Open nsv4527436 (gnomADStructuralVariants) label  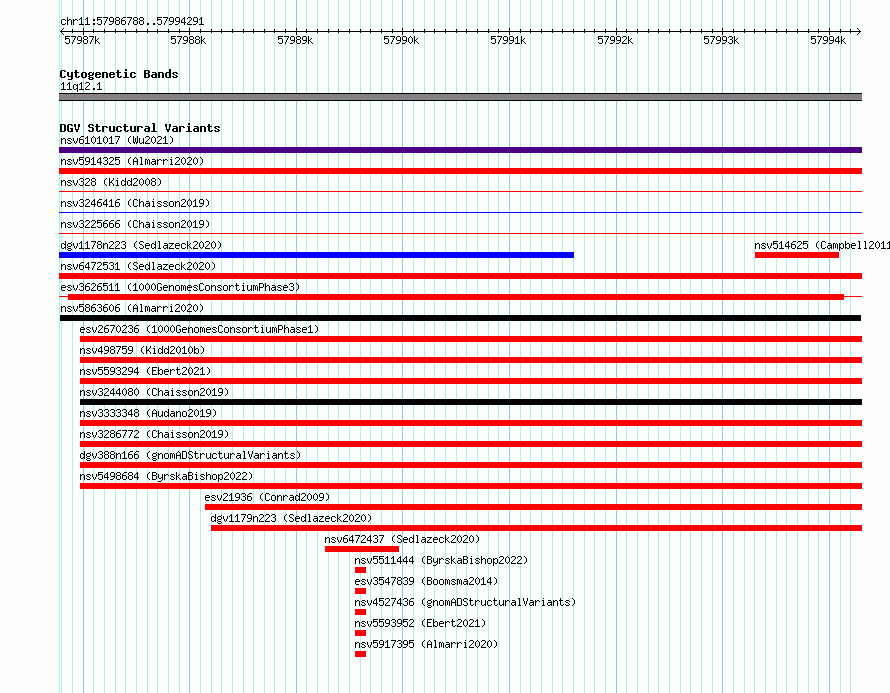click(465, 602)
